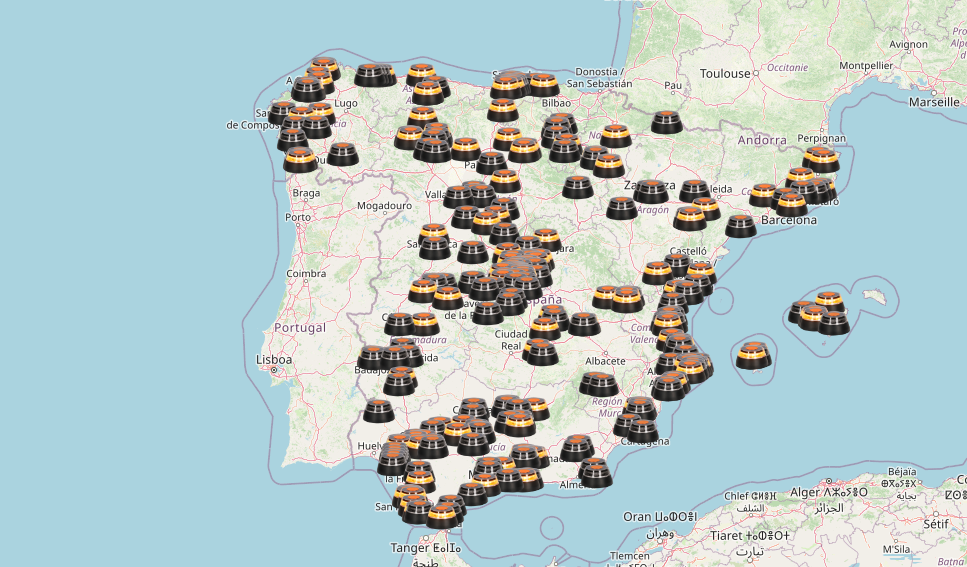Screen dimensions: 967x567
Task: Click the Menorca island on the map
Action: click(875, 296)
